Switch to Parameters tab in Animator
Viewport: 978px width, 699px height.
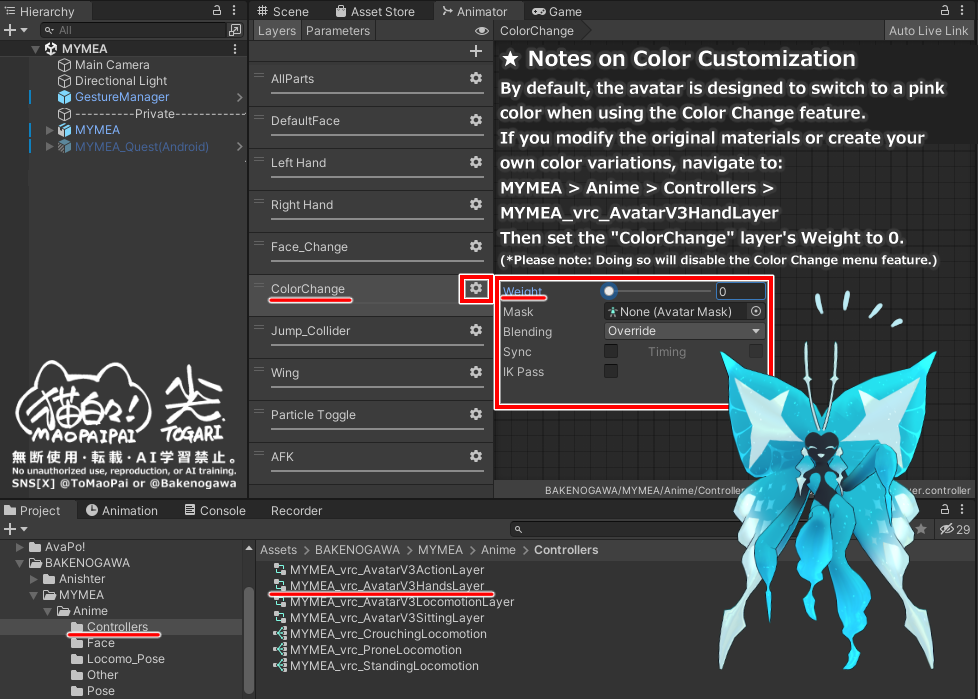tap(337, 31)
